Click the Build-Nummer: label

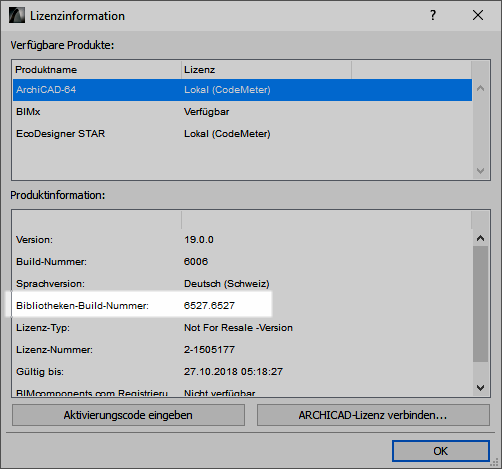click(51, 262)
